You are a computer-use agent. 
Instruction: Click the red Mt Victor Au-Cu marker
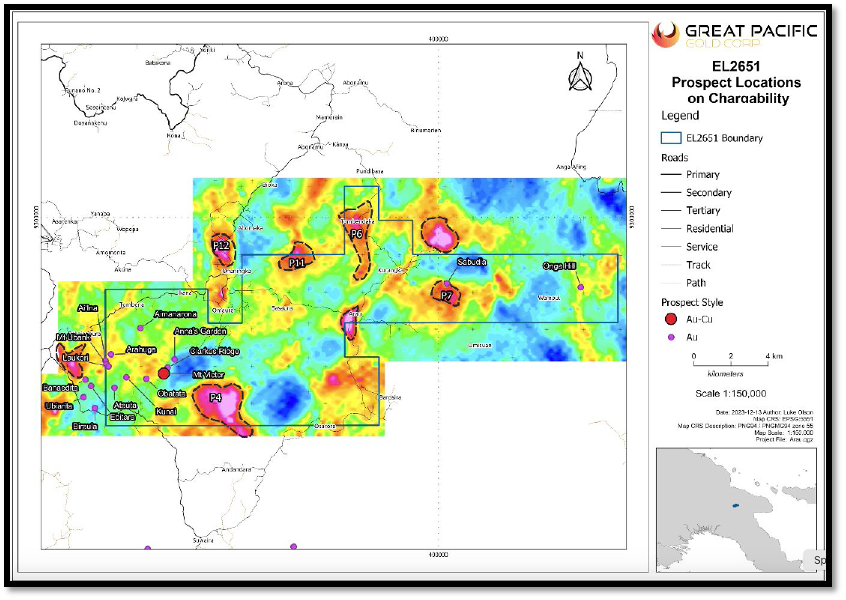pos(164,373)
